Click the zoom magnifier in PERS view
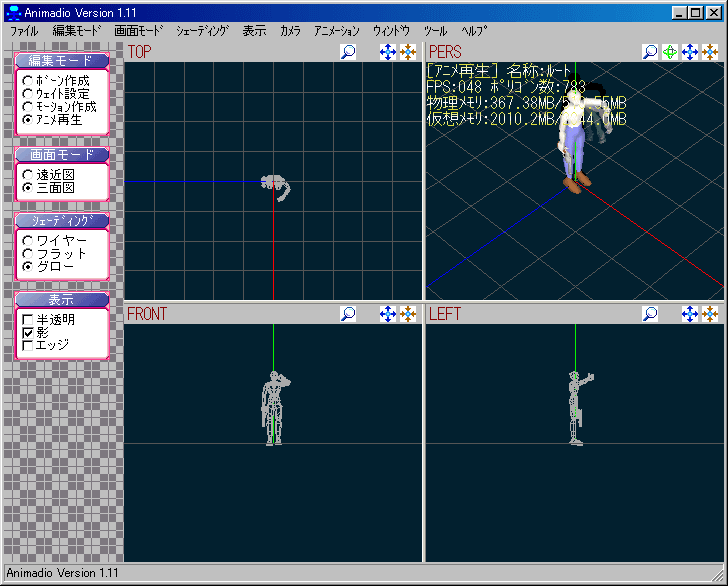The image size is (728, 586). pos(650,52)
